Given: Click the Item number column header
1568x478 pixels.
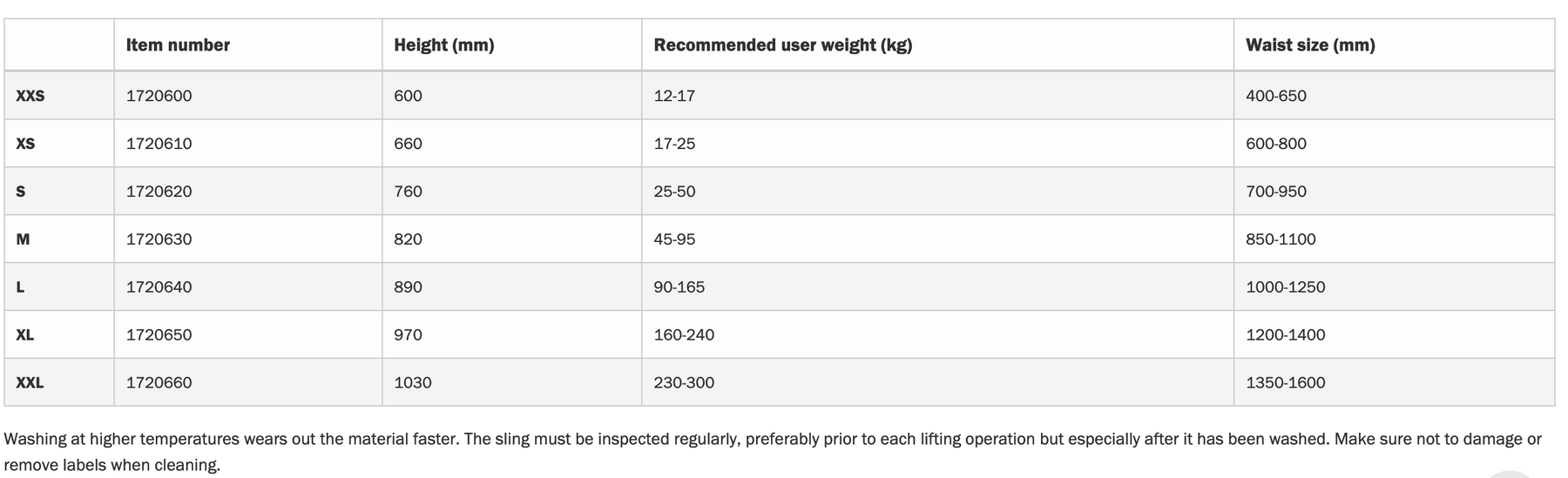Looking at the screenshot, I should pyautogui.click(x=178, y=45).
